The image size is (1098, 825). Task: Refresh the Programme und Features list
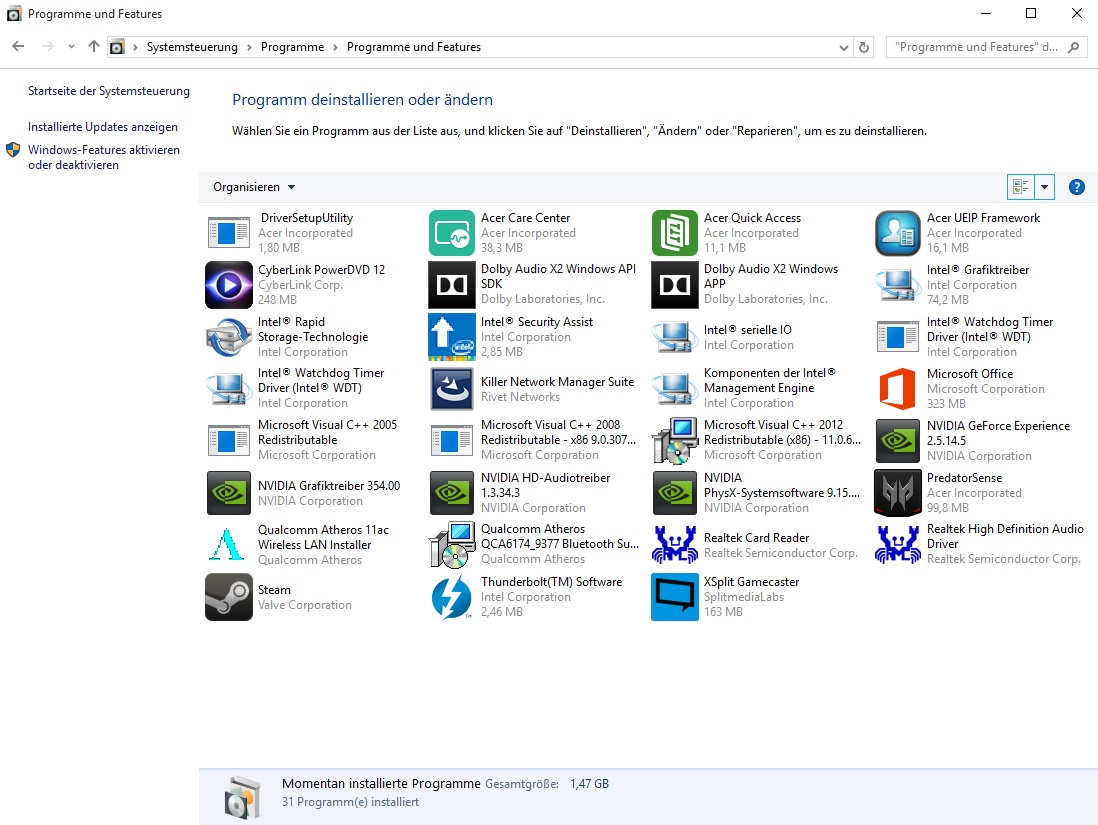click(x=863, y=47)
